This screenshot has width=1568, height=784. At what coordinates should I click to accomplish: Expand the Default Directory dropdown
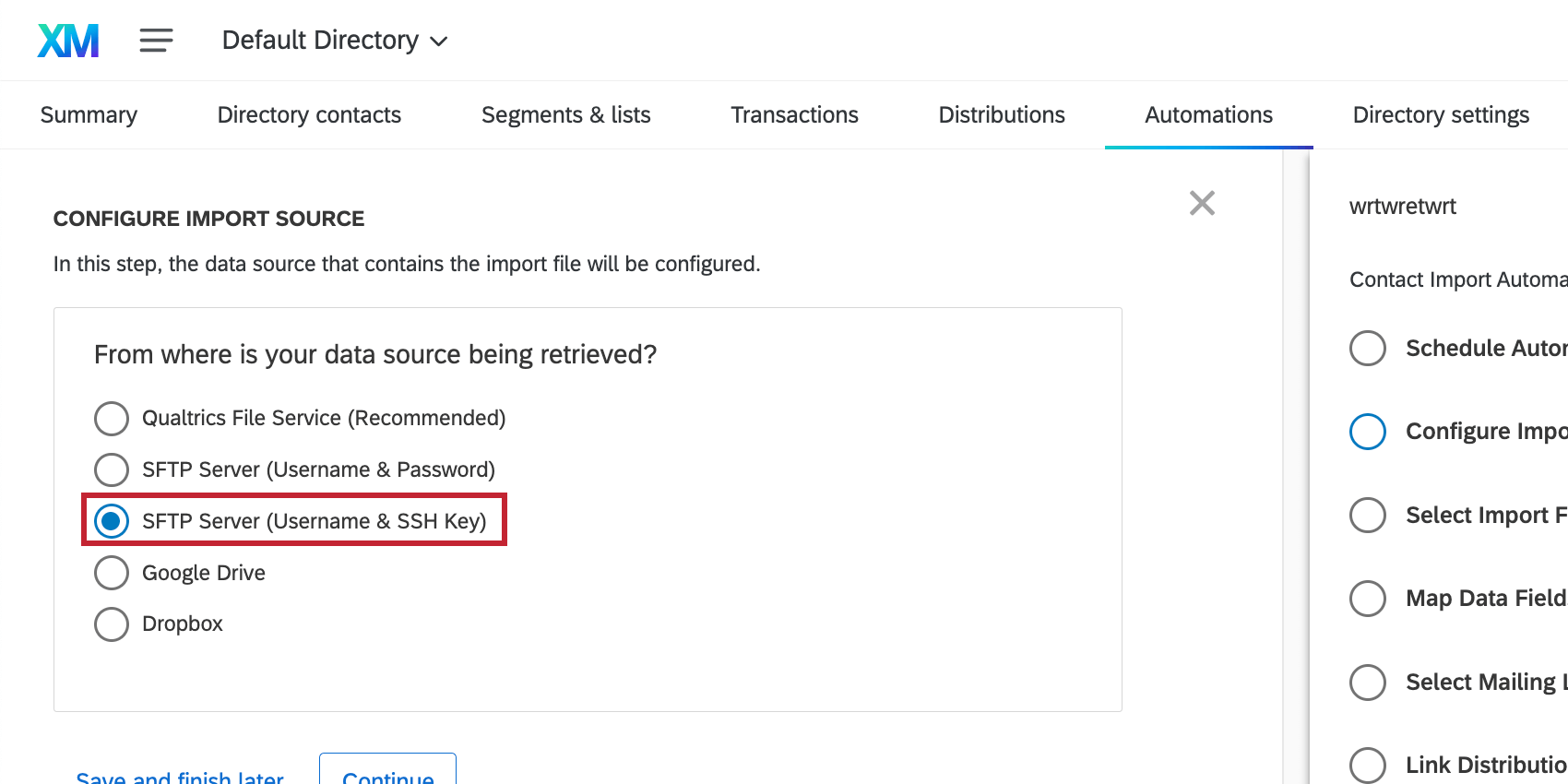tap(335, 41)
